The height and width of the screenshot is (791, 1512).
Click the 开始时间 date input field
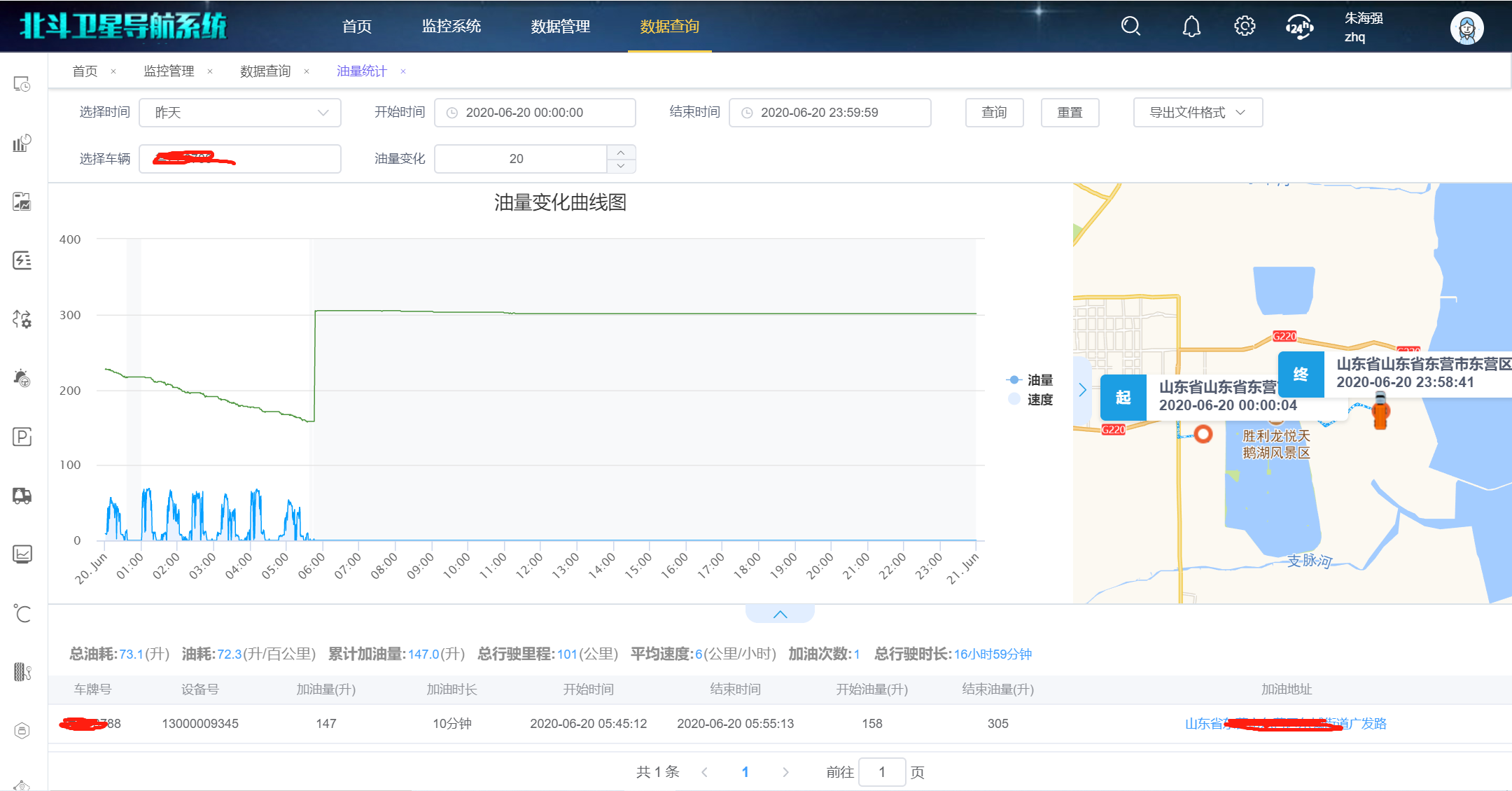coord(535,113)
